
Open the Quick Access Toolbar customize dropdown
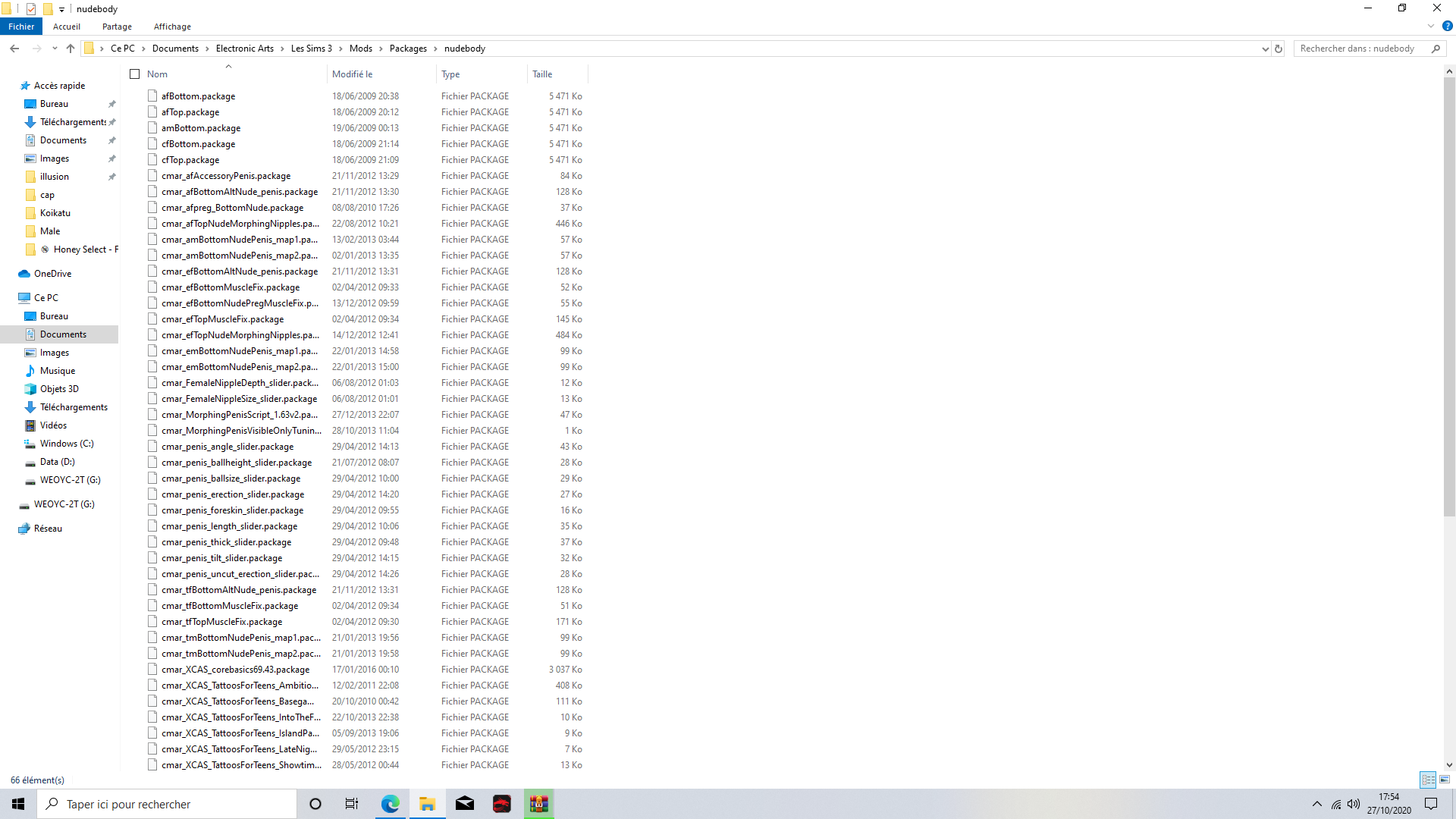(x=61, y=10)
